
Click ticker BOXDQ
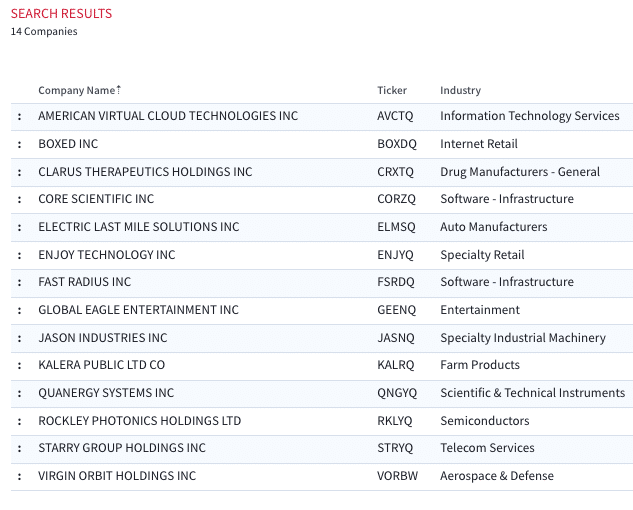pos(397,144)
